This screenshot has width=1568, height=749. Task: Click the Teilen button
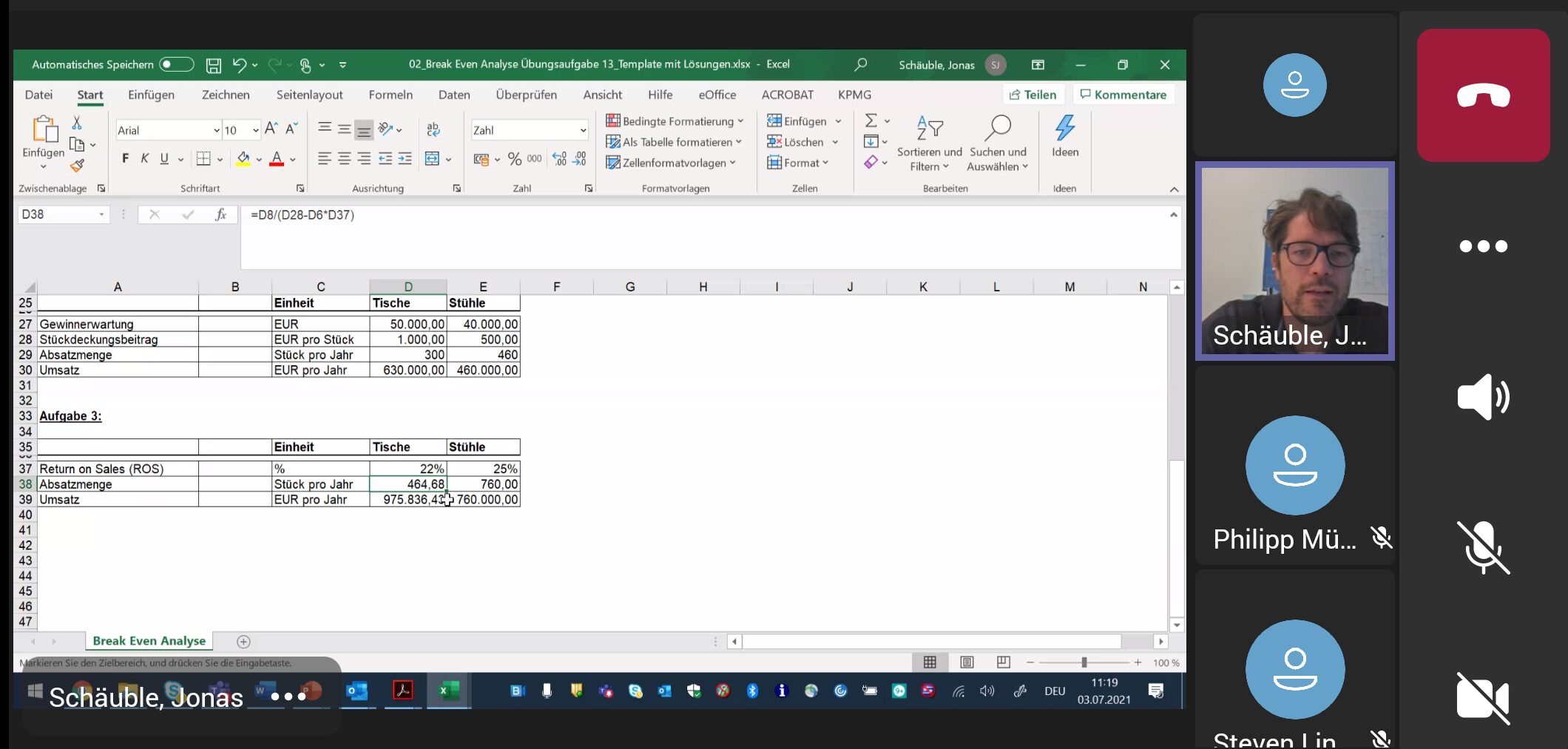pos(1033,95)
